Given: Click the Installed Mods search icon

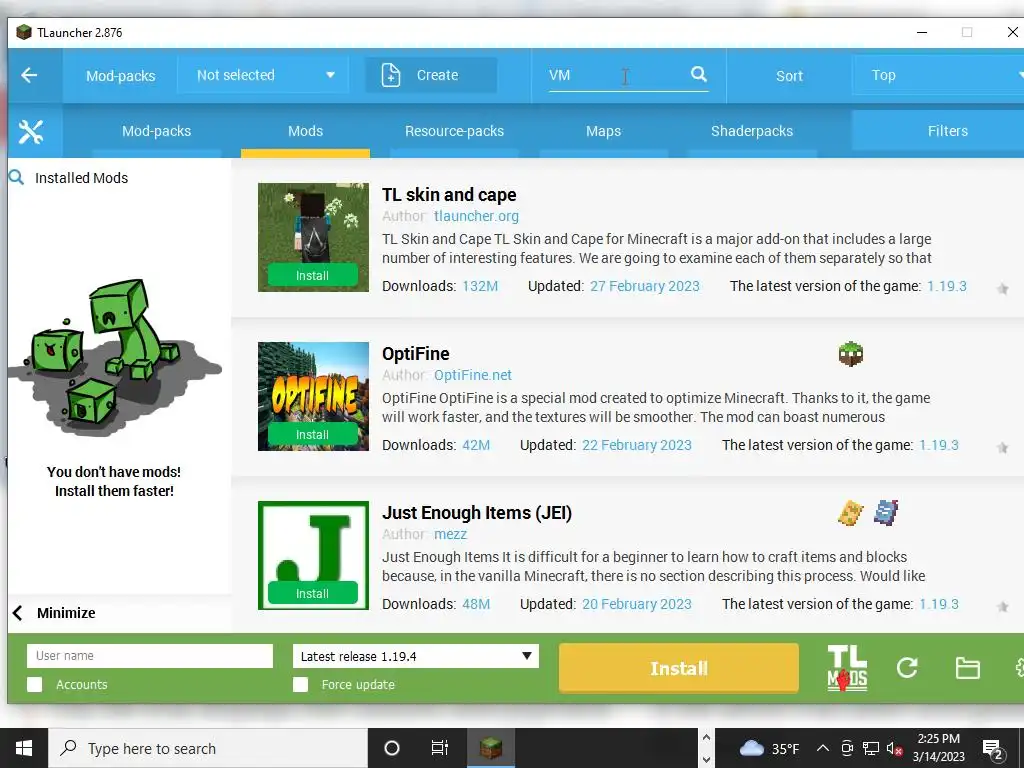Looking at the screenshot, I should tap(16, 177).
